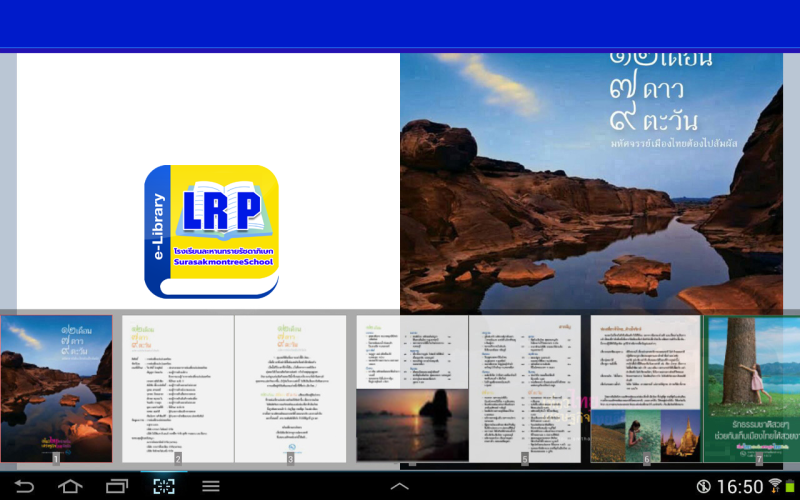Open page 6 thumbnail with temple photos
Screen dimensions: 800x500
pyautogui.click(x=646, y=388)
